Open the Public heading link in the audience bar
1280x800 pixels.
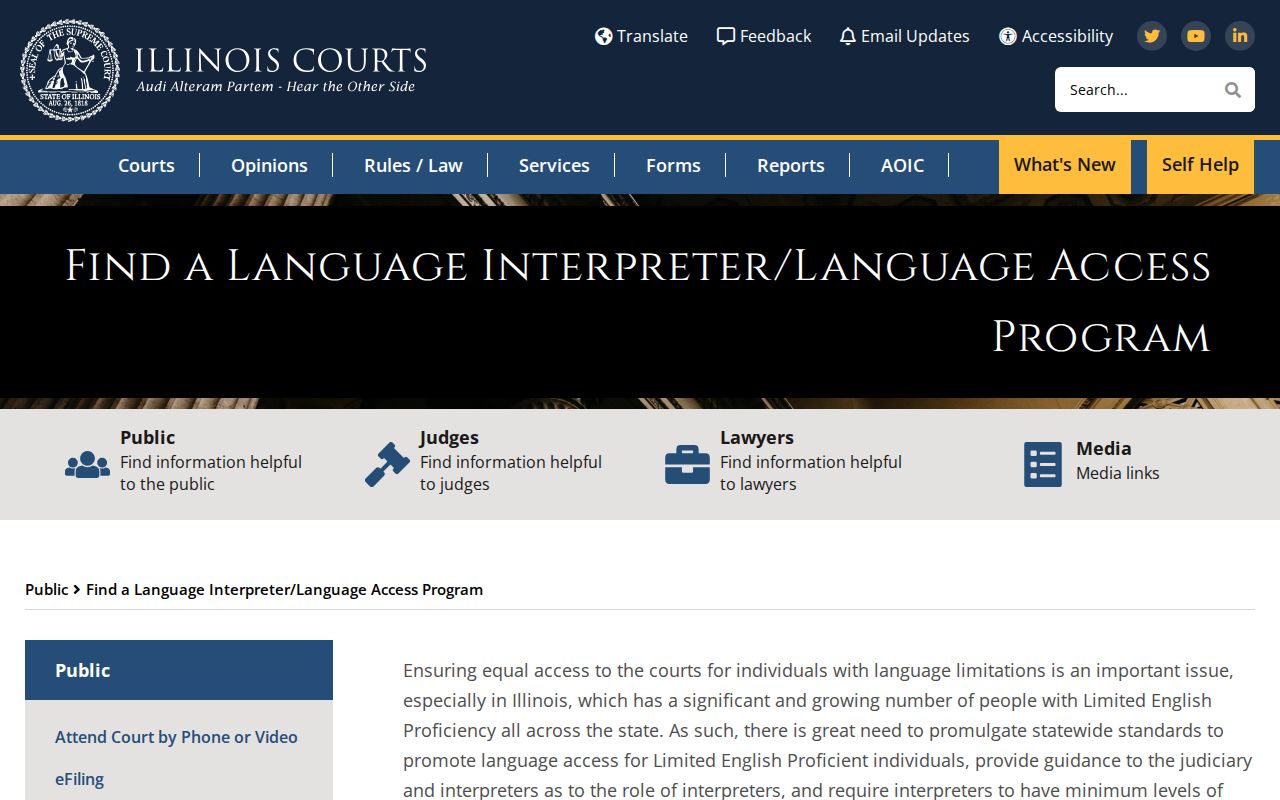tap(147, 437)
